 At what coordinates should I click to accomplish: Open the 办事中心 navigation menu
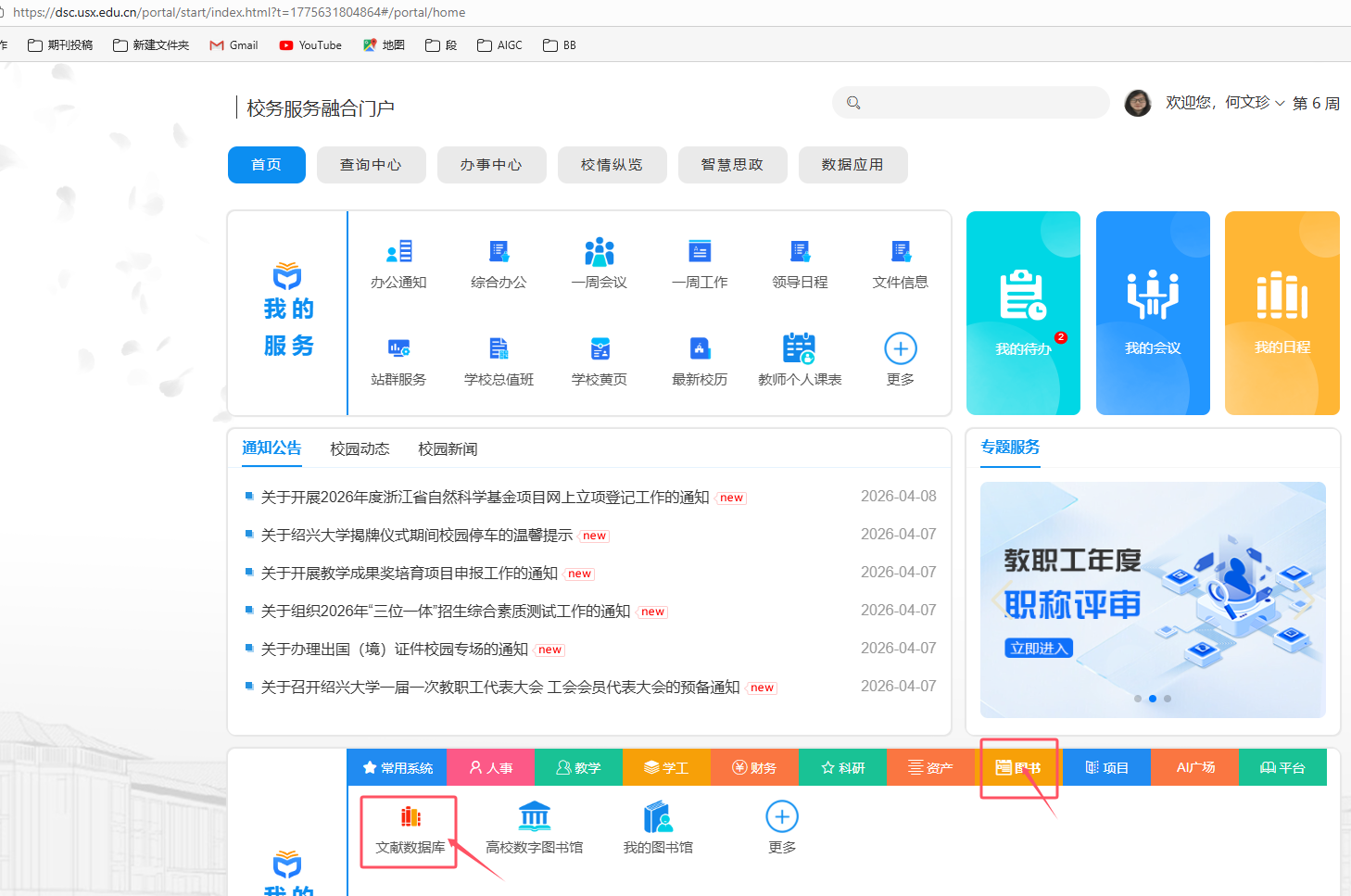point(491,165)
